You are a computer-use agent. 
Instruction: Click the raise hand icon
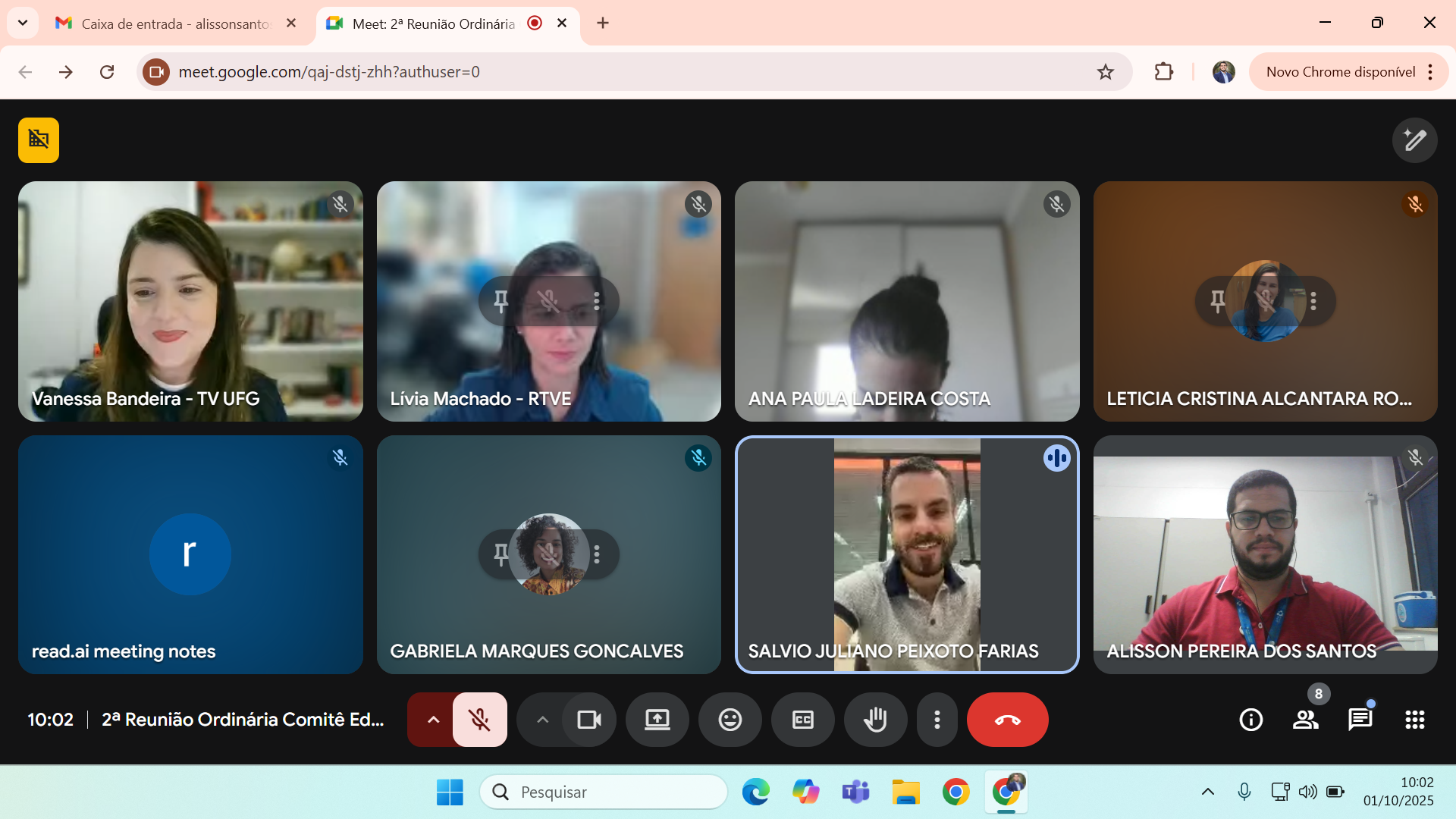[875, 720]
